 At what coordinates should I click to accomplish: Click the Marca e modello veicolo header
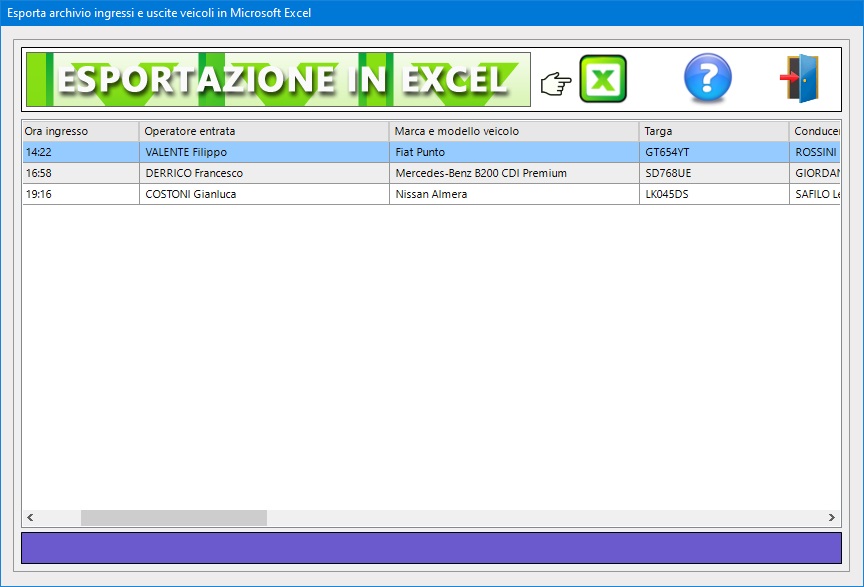point(514,131)
